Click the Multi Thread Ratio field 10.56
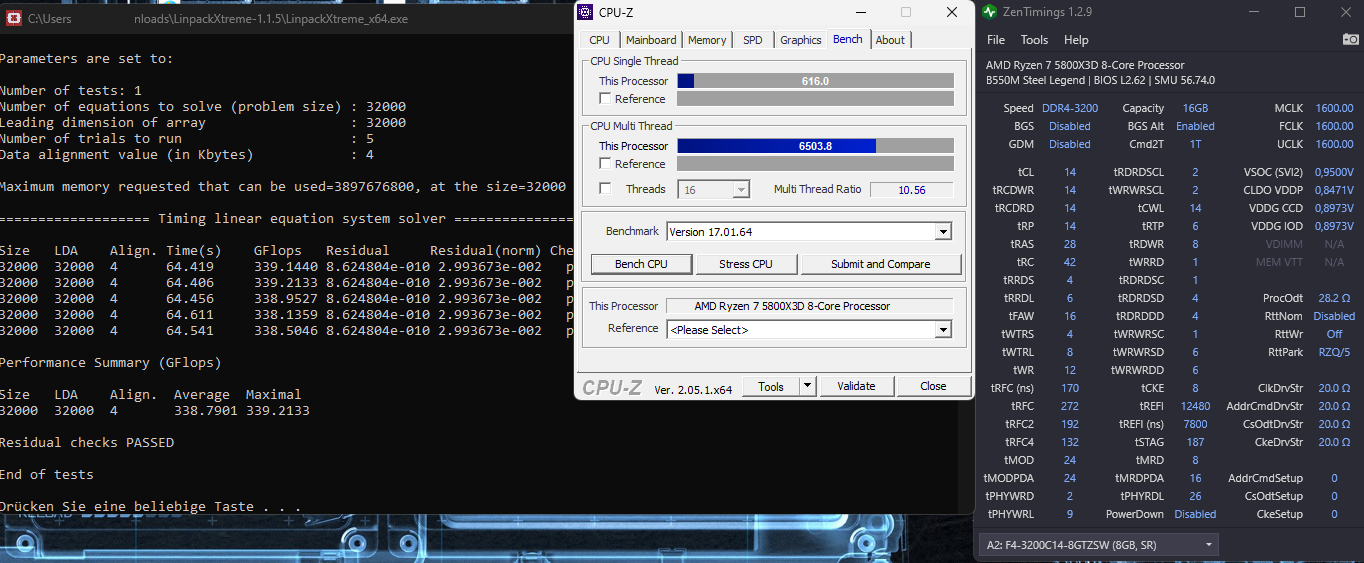The width and height of the screenshot is (1364, 563). (911, 189)
